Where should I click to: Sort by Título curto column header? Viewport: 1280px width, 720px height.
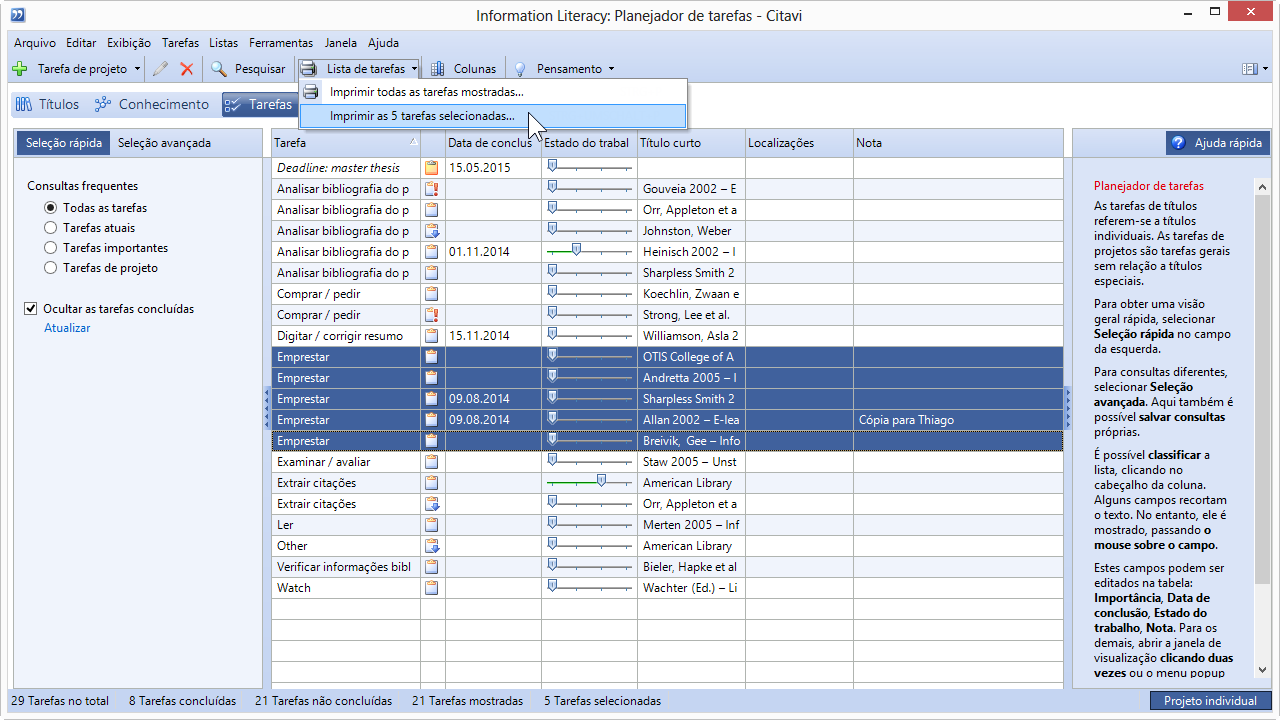point(691,143)
